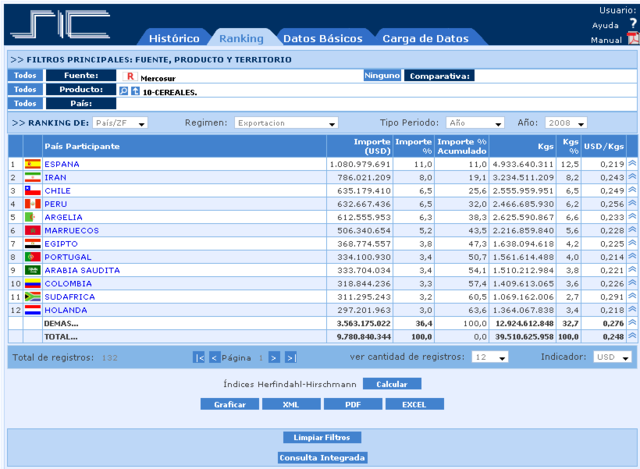Click the Colombia flag icon
Image resolution: width=640 pixels, height=469 pixels.
pos(33,283)
